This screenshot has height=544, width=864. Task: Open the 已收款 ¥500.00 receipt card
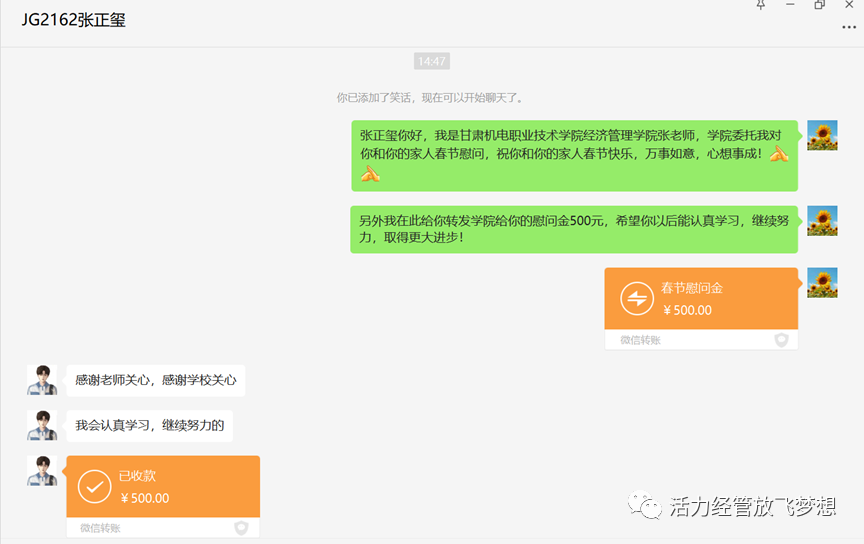[x=163, y=487]
